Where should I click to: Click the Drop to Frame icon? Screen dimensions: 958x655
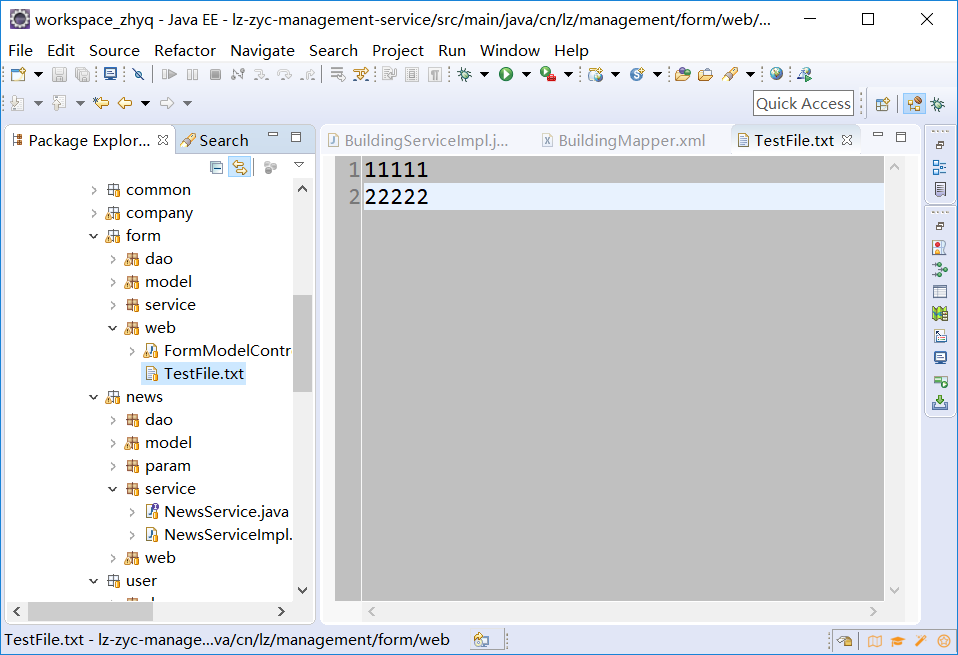point(338,75)
